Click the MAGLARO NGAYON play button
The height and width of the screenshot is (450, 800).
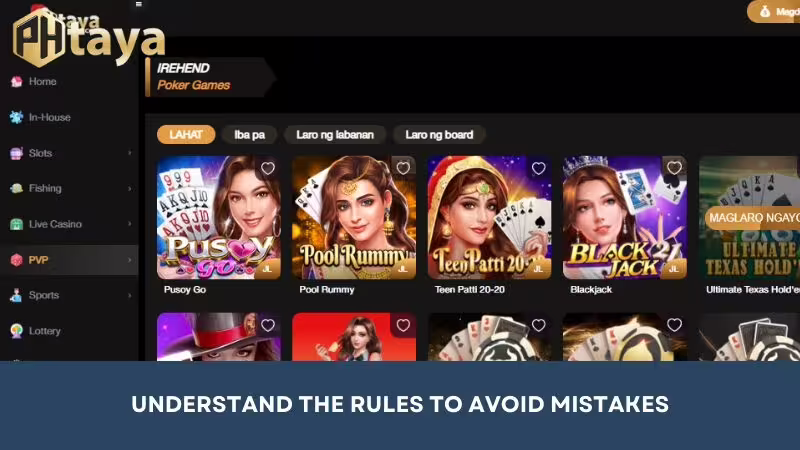pos(753,218)
